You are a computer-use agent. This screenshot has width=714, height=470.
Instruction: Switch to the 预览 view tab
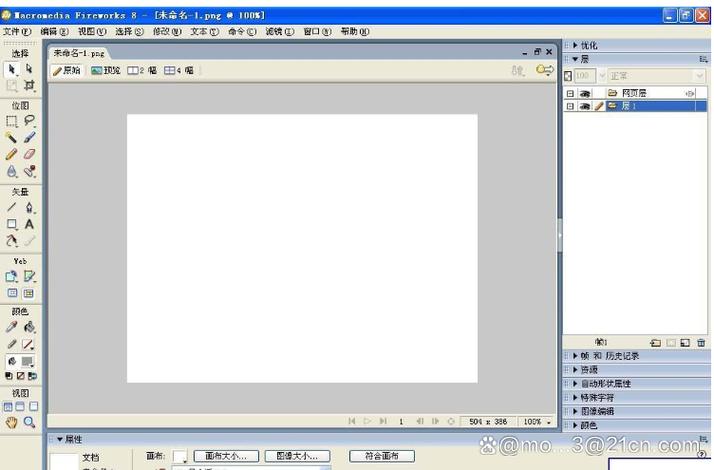[106, 71]
